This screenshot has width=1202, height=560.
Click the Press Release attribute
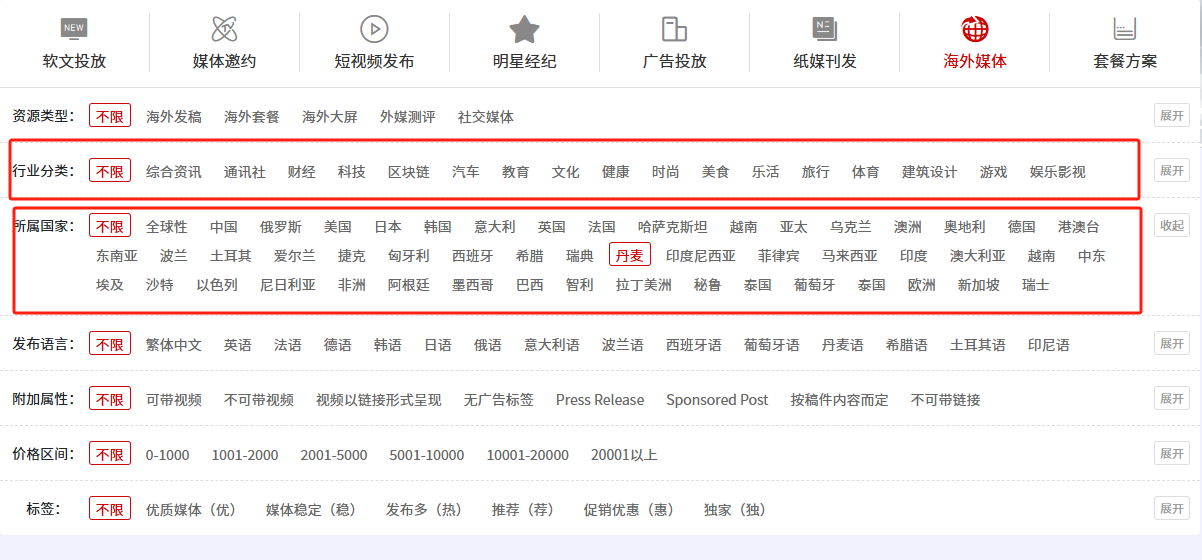tap(600, 400)
